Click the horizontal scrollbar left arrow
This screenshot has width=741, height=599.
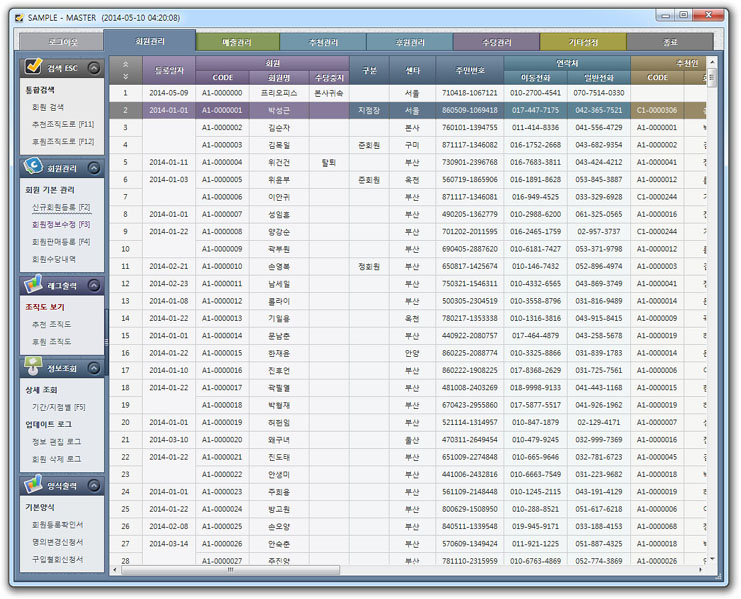[114, 570]
